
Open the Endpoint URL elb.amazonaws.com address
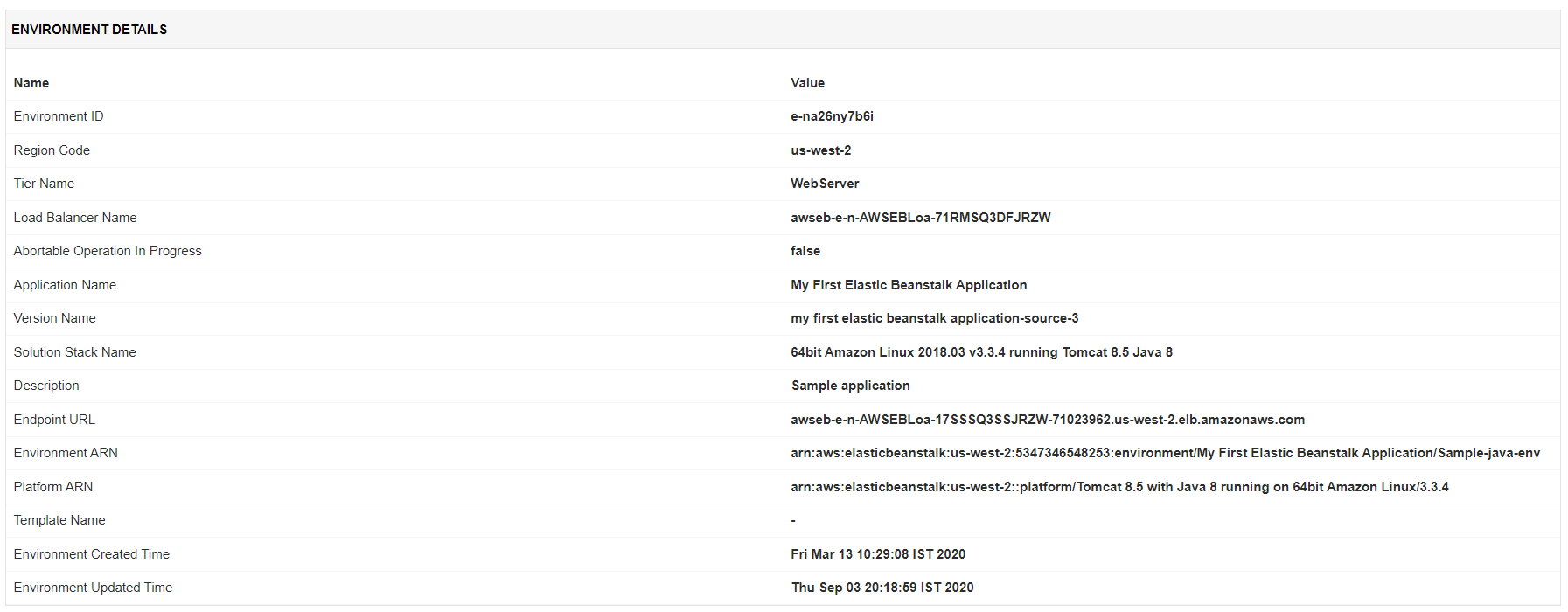click(x=1047, y=420)
